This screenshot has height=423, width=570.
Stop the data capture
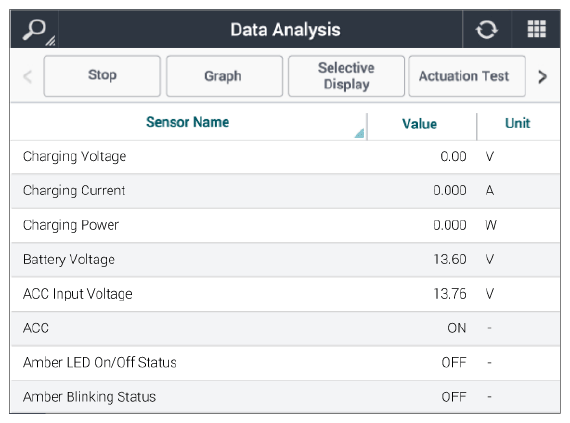(x=102, y=76)
